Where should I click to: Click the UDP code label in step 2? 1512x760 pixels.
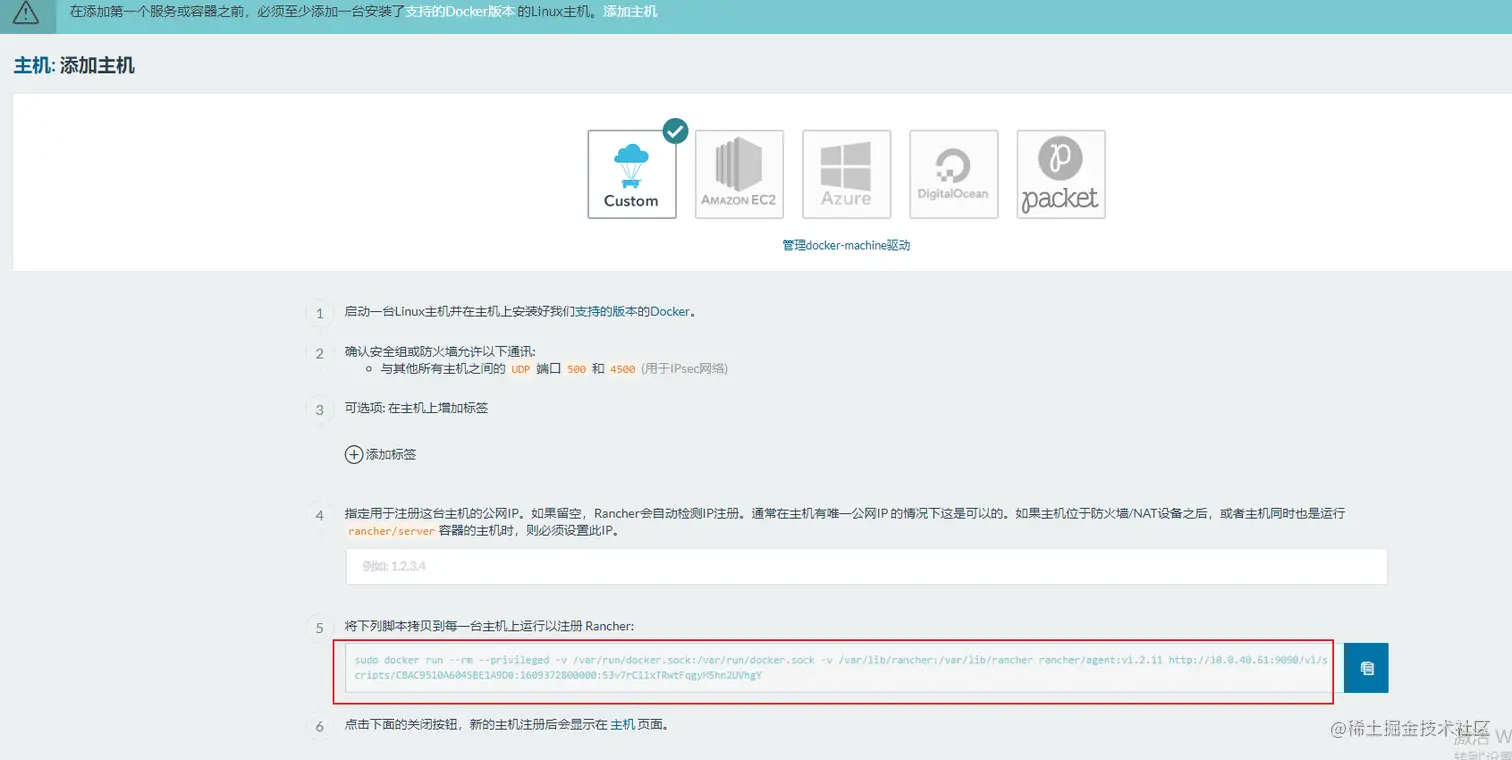click(x=520, y=369)
